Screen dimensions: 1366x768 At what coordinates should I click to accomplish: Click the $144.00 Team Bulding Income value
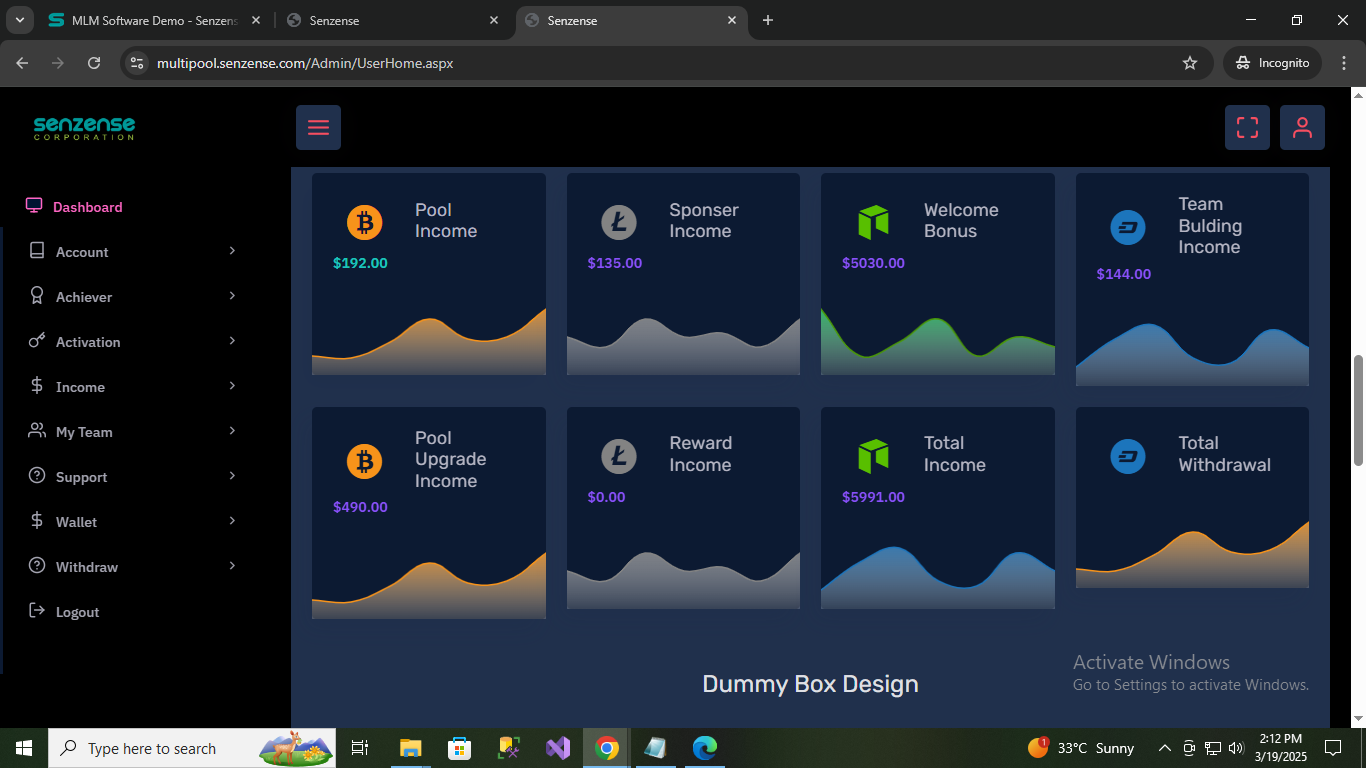(1123, 274)
